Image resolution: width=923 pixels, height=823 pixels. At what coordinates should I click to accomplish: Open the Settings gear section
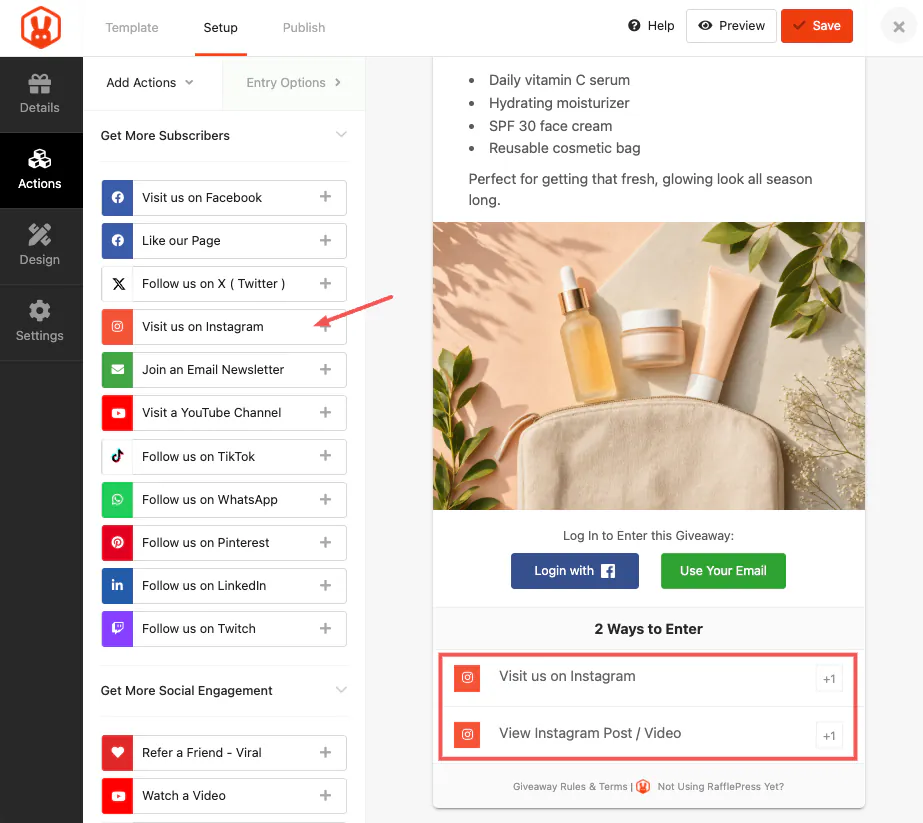[40, 322]
